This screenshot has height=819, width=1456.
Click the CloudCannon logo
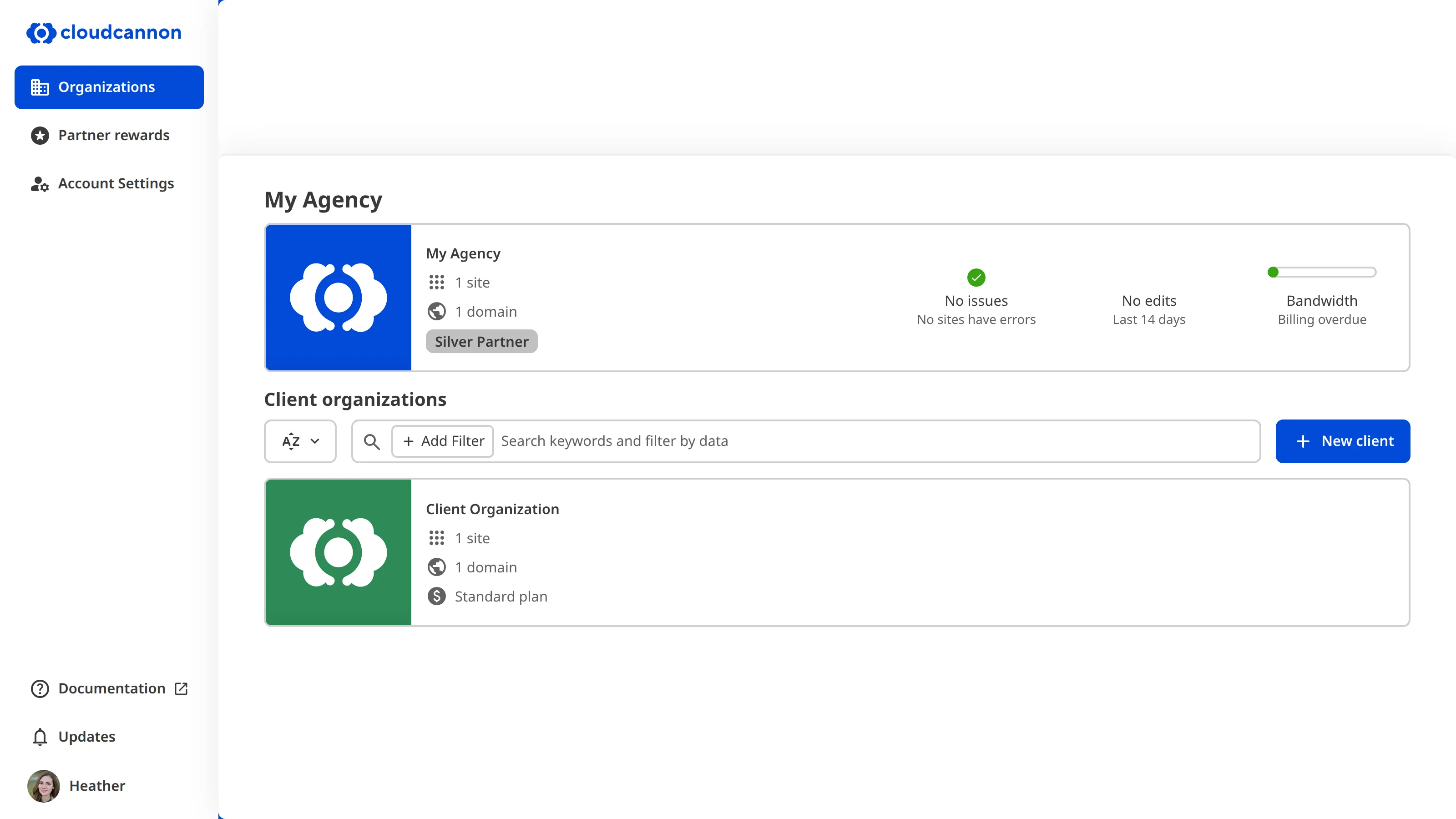click(x=104, y=33)
